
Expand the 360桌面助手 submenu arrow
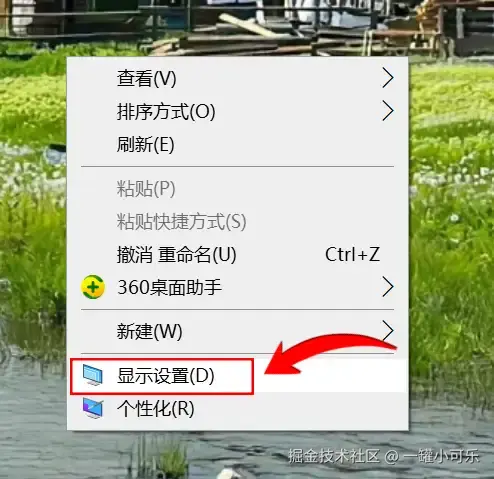[x=388, y=287]
